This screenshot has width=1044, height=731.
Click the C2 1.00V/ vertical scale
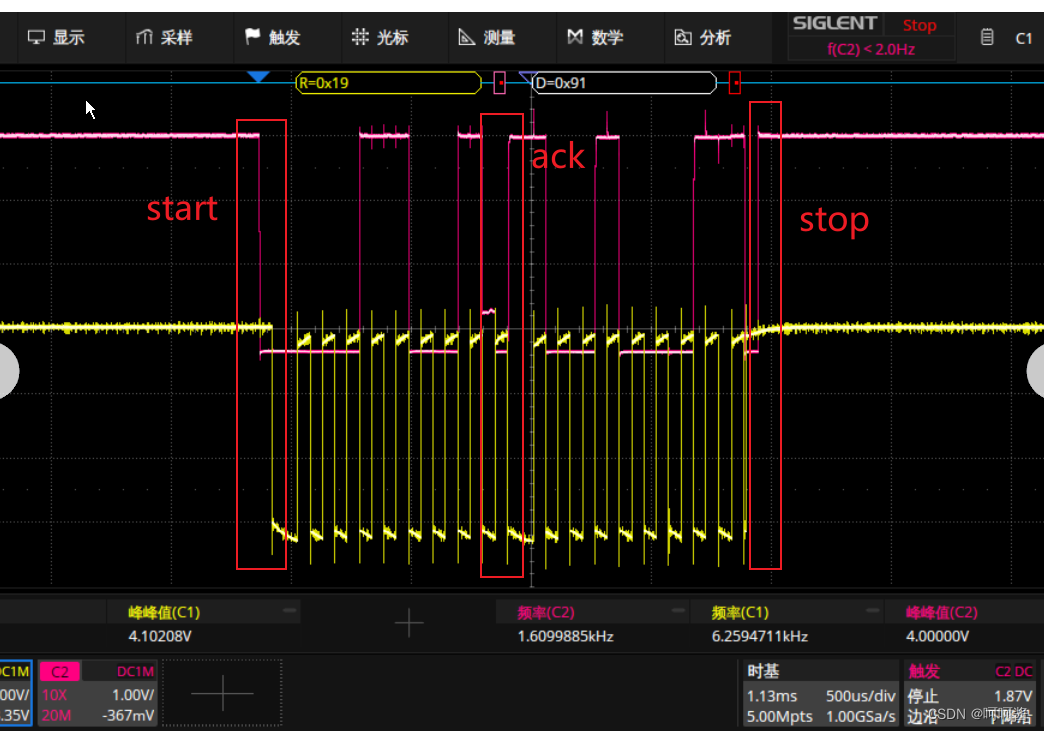(132, 695)
